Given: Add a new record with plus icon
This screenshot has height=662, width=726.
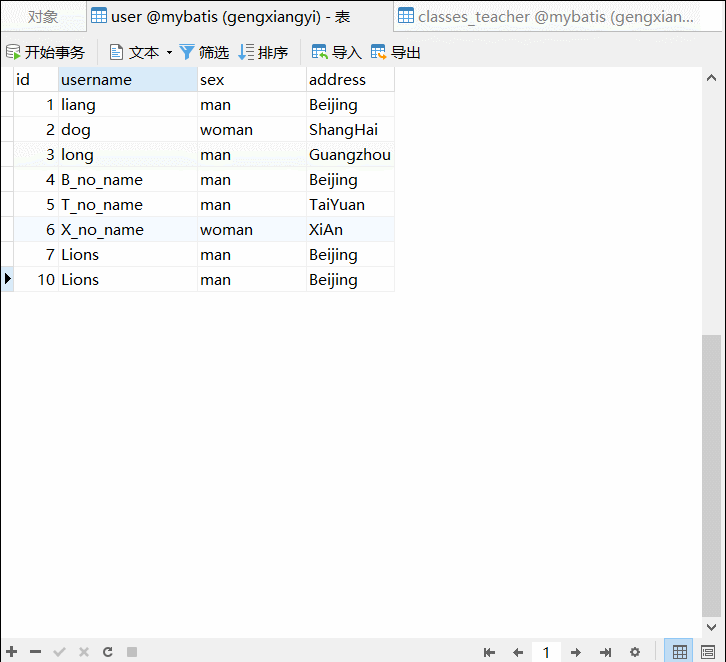Looking at the screenshot, I should point(12,652).
